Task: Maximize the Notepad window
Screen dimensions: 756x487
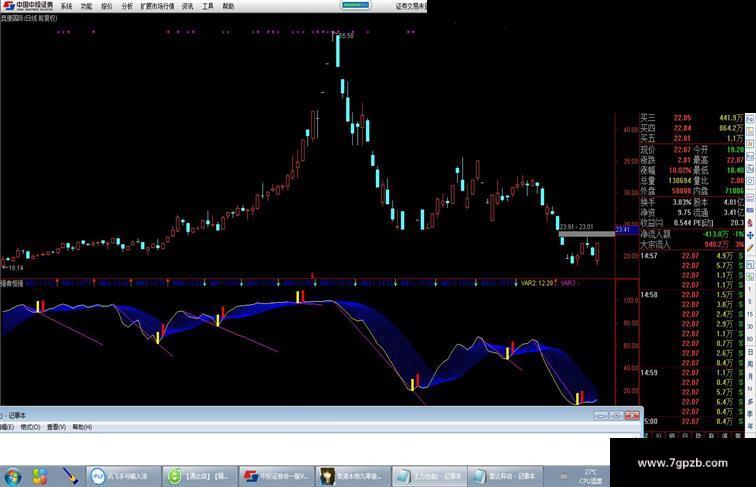Action: tap(617, 415)
